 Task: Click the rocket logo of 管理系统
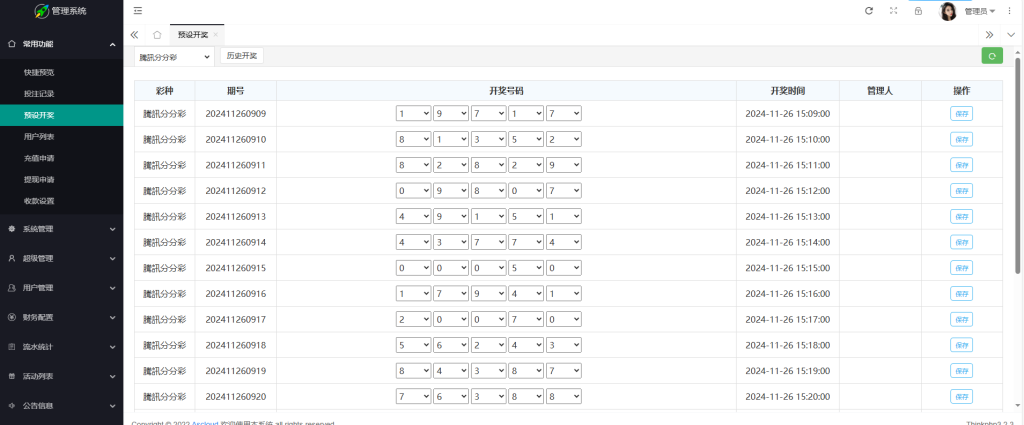click(x=41, y=12)
